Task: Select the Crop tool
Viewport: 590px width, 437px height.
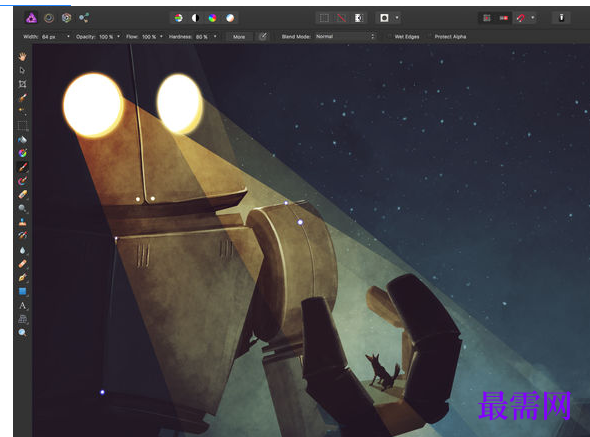Action: point(22,84)
